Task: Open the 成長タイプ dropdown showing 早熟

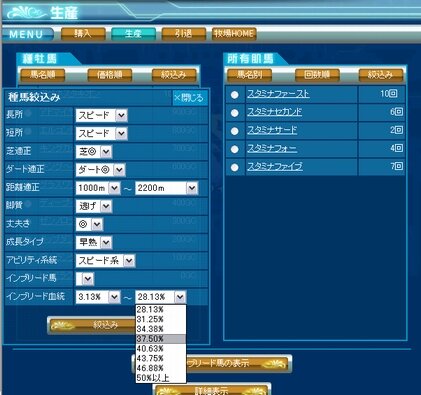Action: (x=94, y=243)
